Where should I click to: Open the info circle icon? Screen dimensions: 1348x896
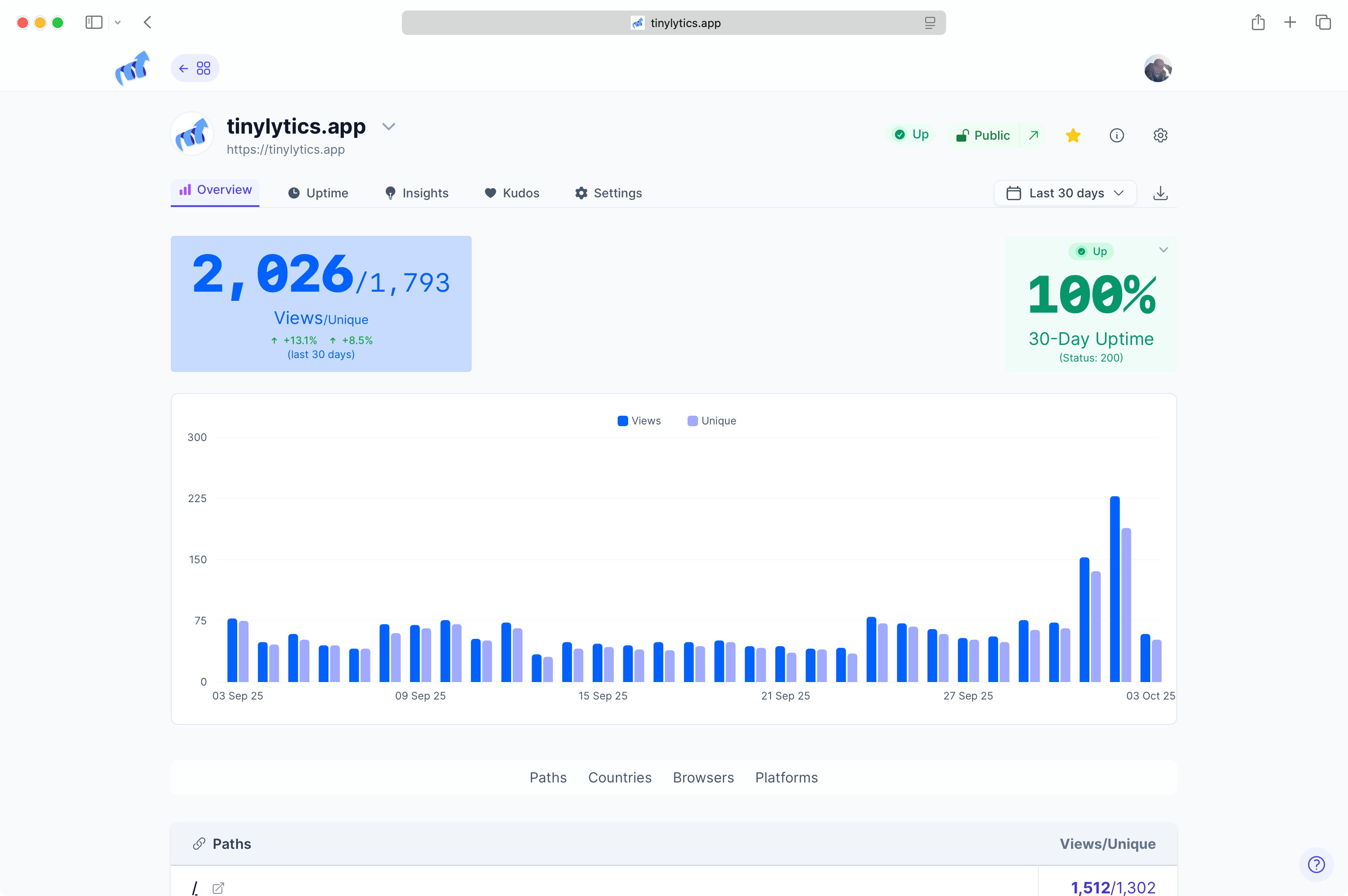click(x=1117, y=135)
